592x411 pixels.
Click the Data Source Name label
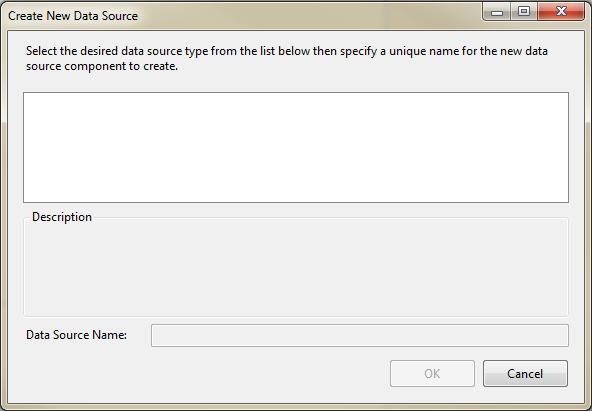coord(76,335)
